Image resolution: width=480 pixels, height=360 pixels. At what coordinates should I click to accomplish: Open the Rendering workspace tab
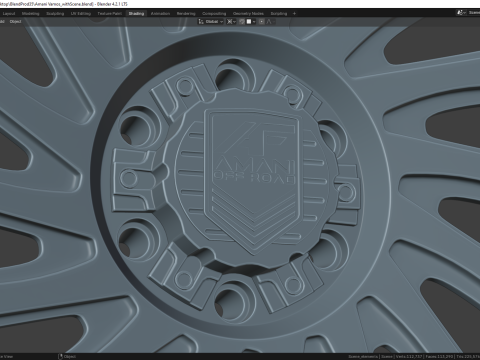[186, 14]
